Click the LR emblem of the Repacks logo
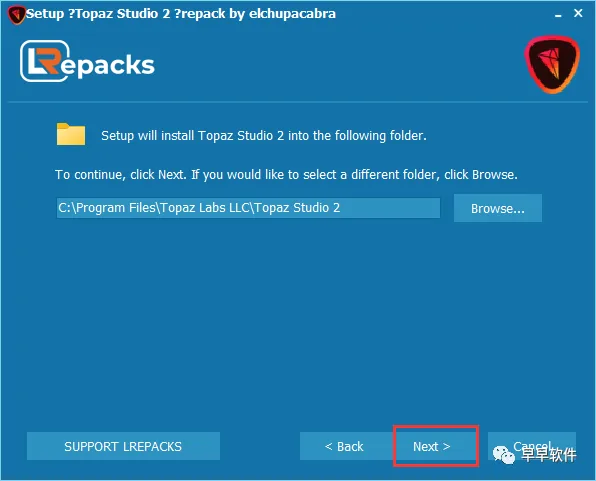 45,61
